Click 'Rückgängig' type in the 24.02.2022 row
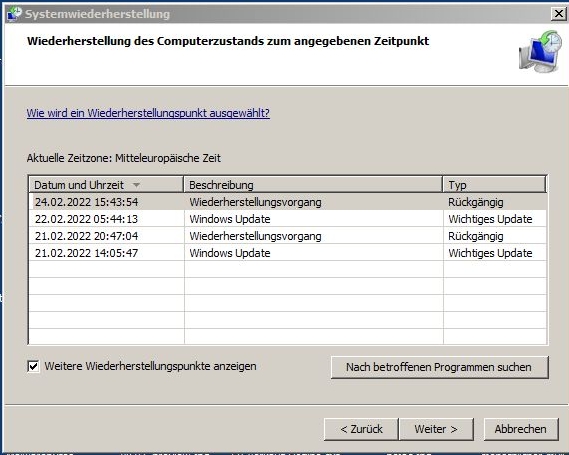Screen dimensions: 569x455 475,202
